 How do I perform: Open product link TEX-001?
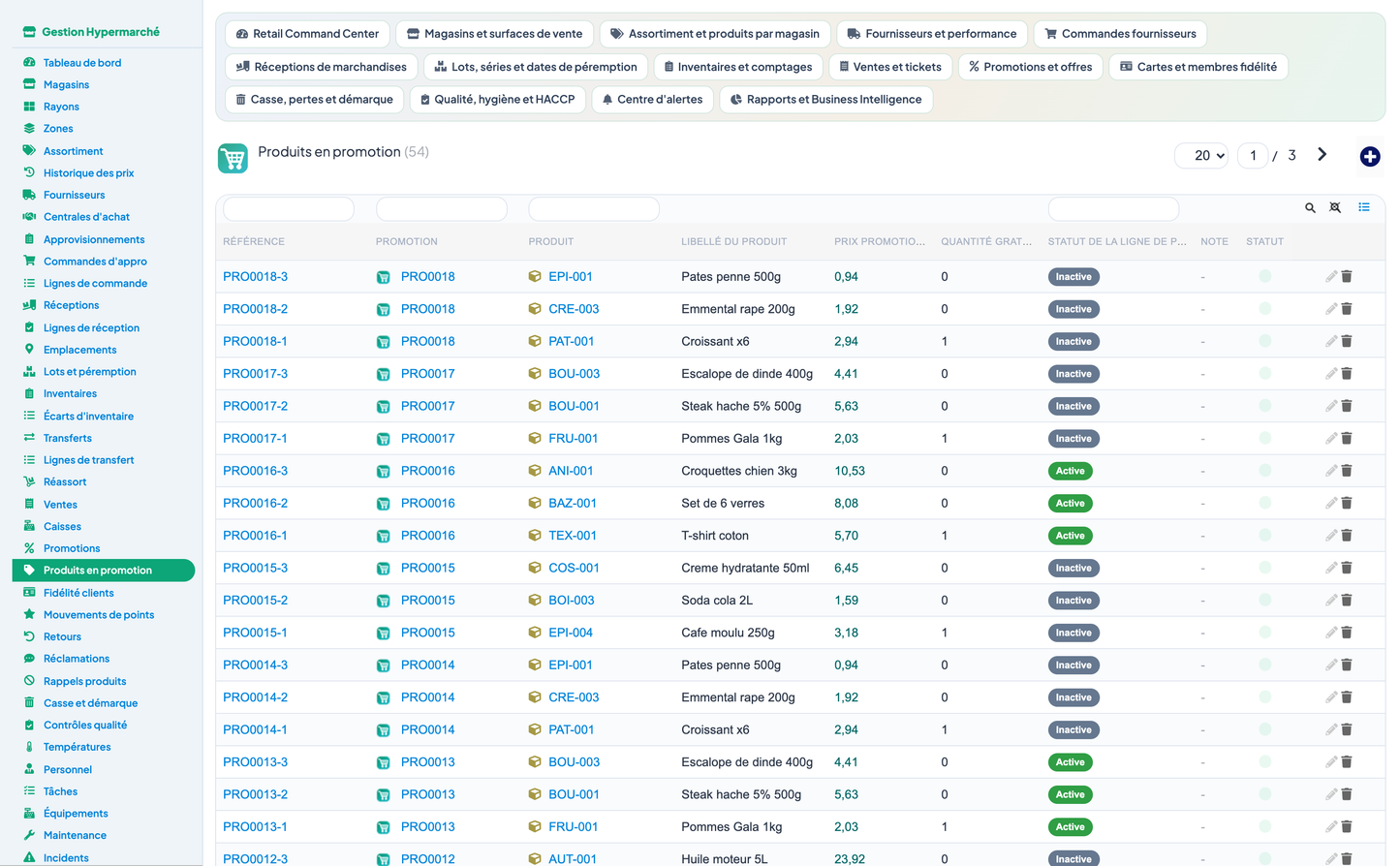[573, 536]
